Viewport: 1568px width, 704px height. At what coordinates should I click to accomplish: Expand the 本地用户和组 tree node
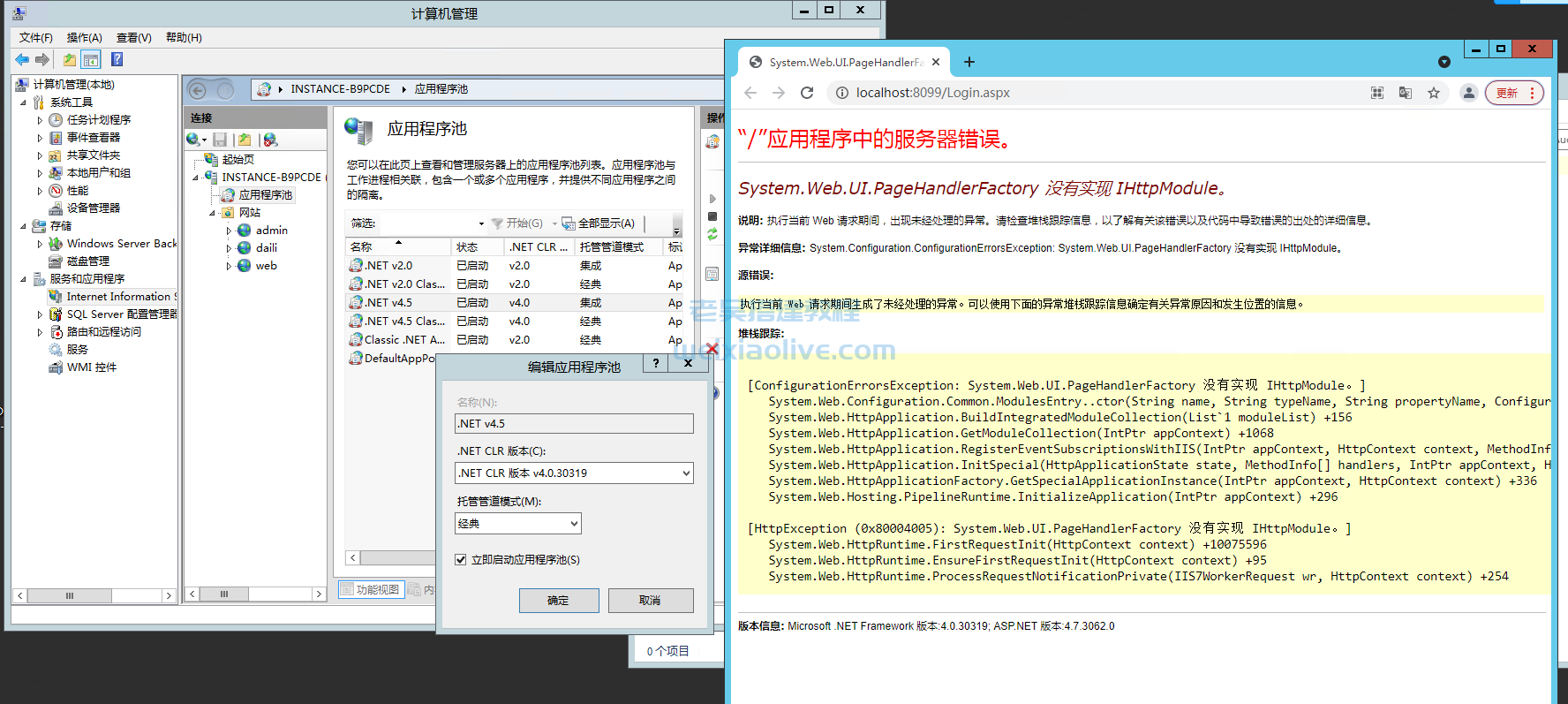point(40,173)
